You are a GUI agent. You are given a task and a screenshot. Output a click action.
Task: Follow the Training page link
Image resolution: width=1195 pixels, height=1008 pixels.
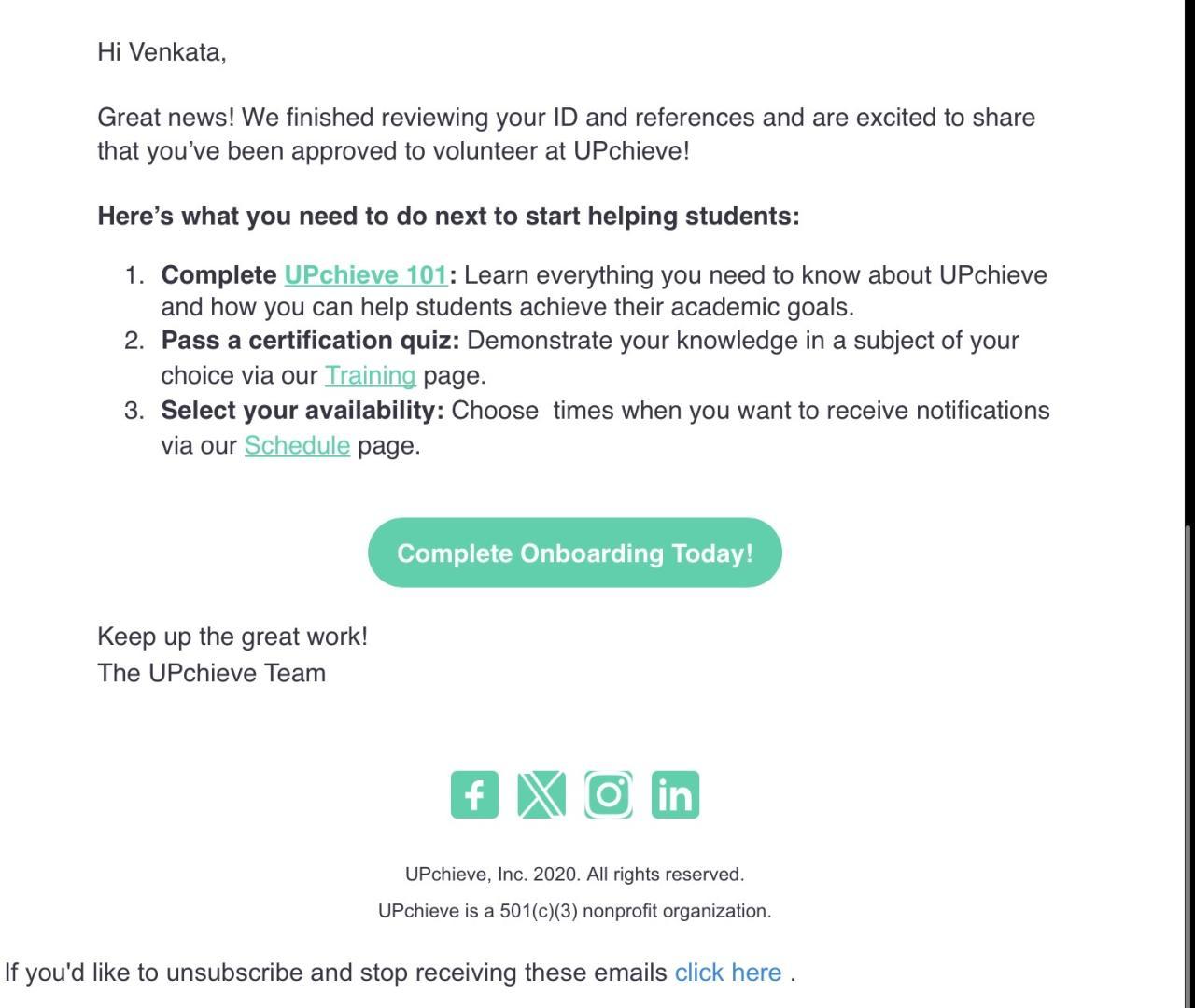pos(370,375)
